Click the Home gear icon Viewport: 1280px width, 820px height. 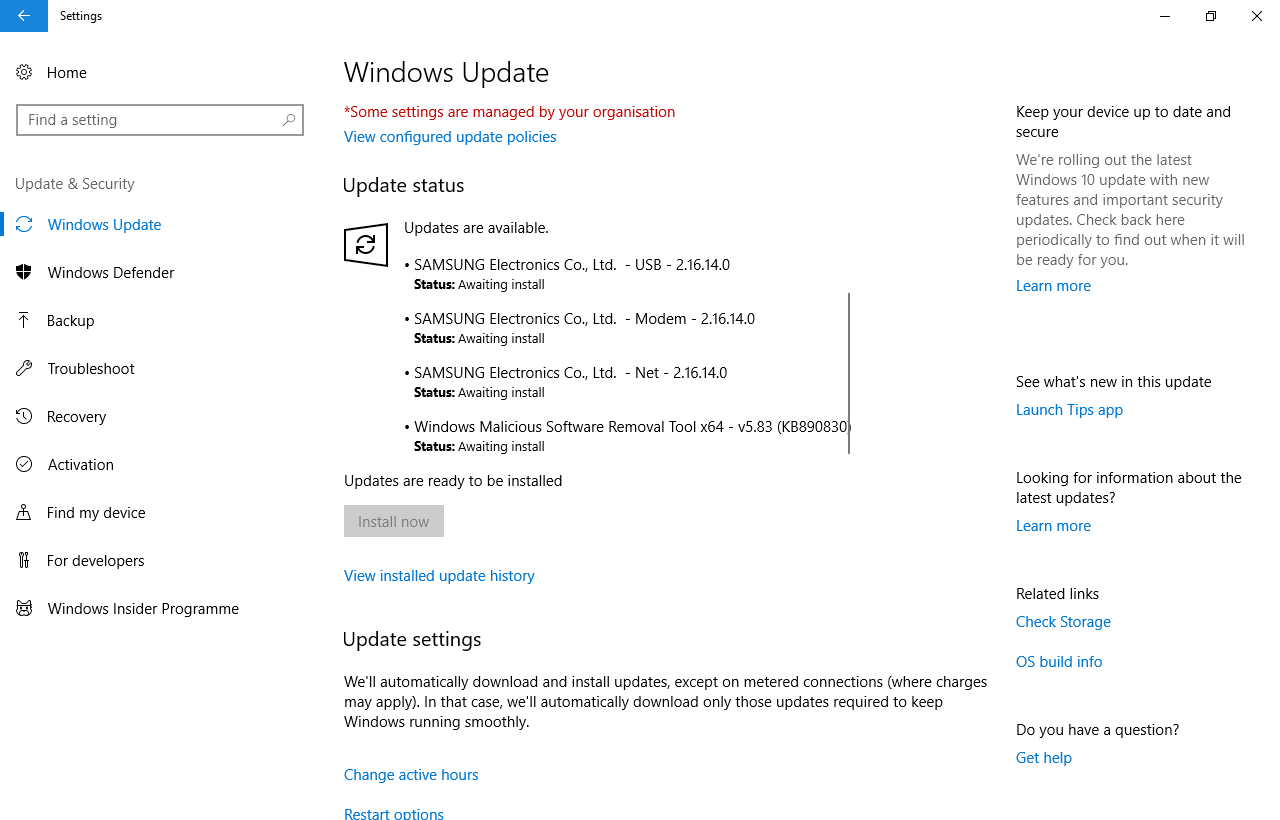[24, 73]
